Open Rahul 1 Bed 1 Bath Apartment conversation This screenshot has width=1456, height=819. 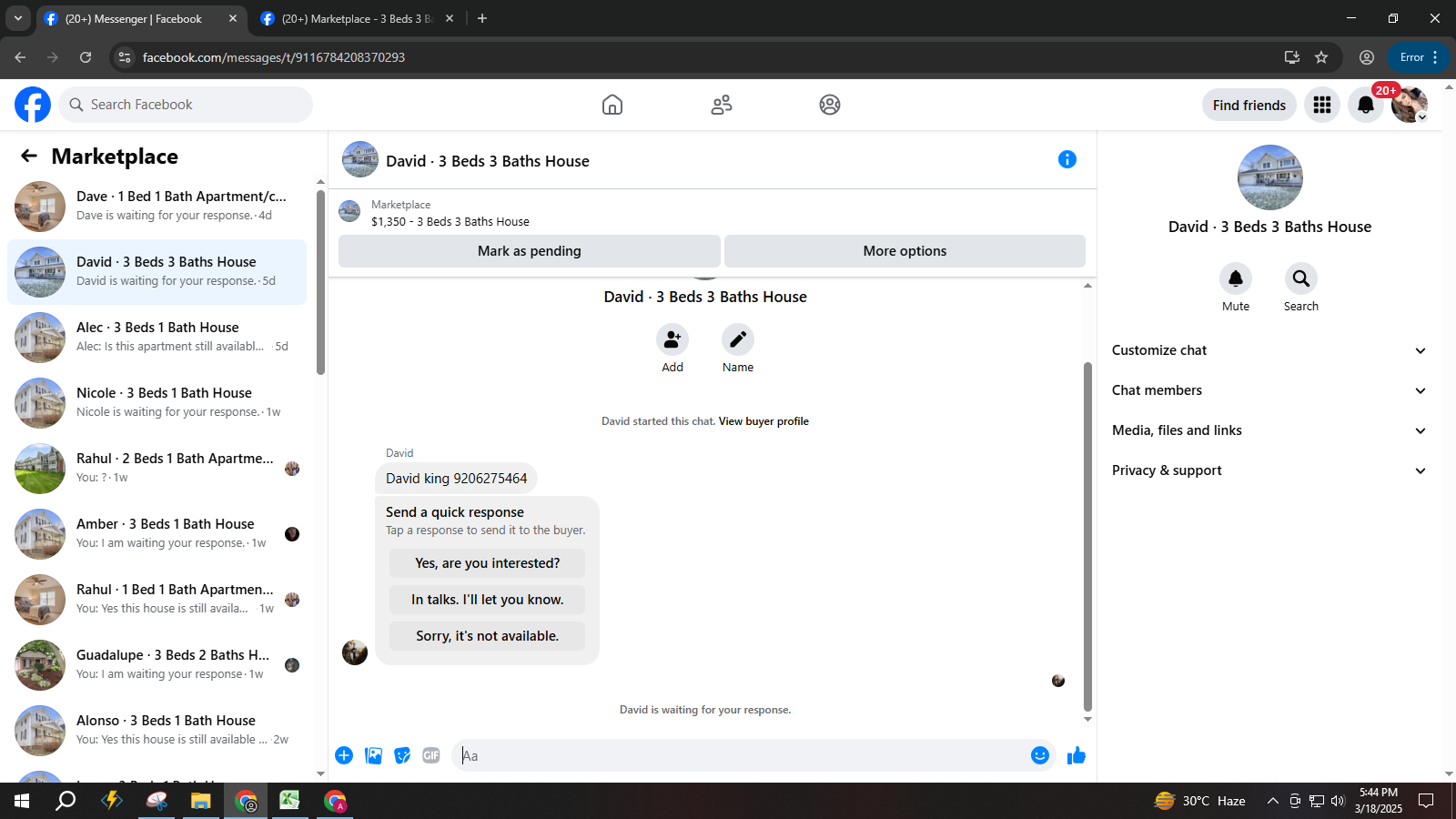pos(157,600)
